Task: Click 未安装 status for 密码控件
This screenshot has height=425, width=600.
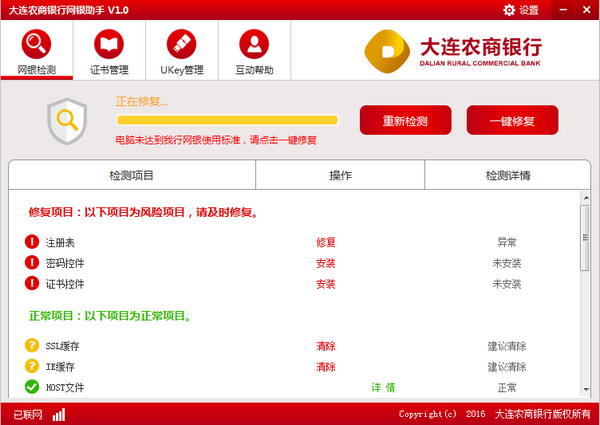Action: (x=507, y=263)
